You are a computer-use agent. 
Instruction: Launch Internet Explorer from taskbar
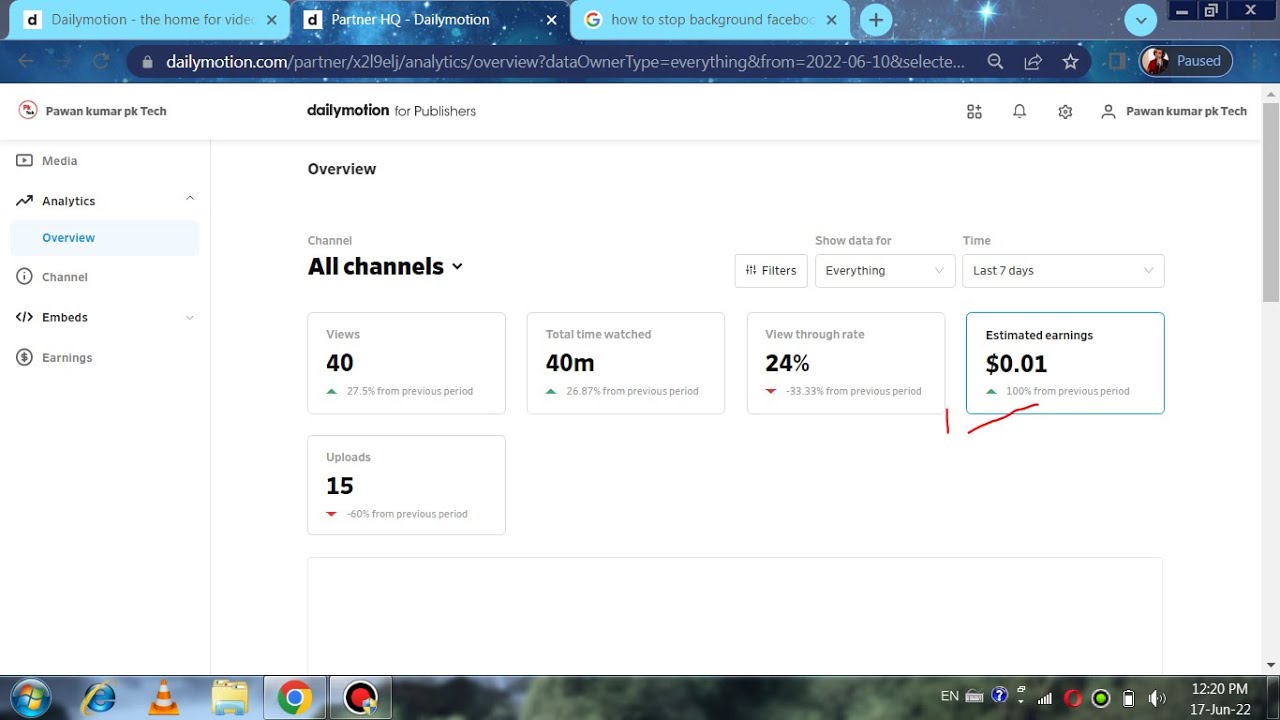click(99, 698)
